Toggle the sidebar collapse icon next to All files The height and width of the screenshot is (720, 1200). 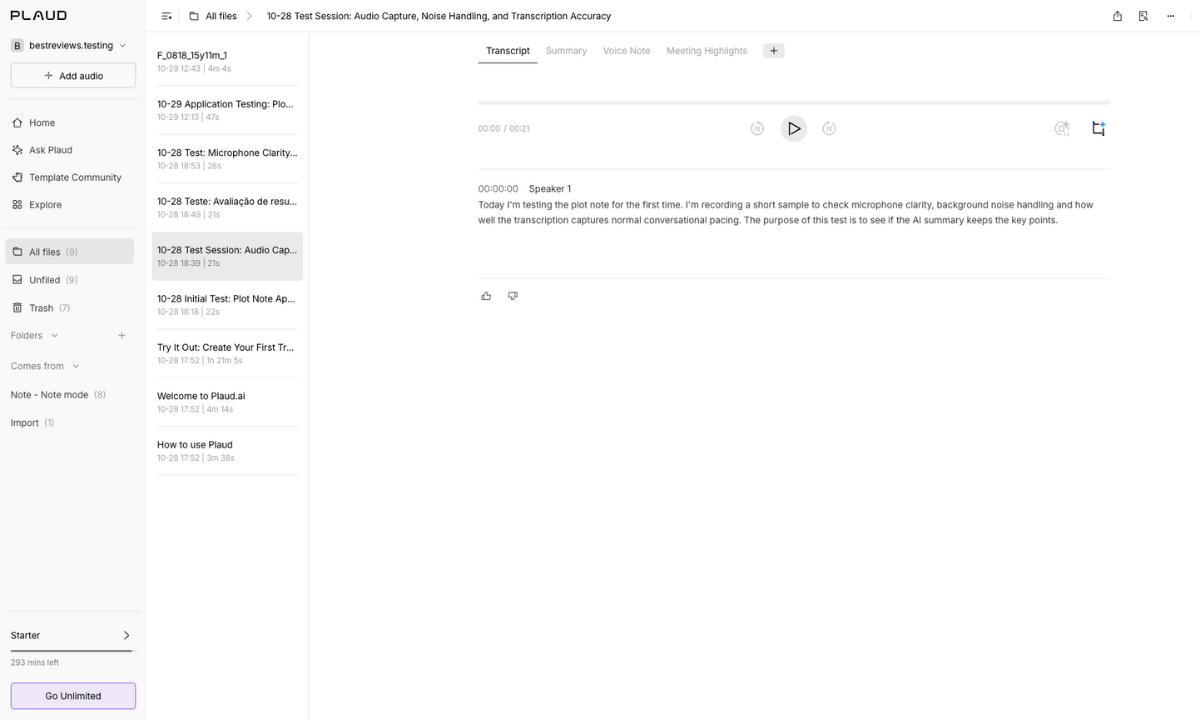[166, 16]
